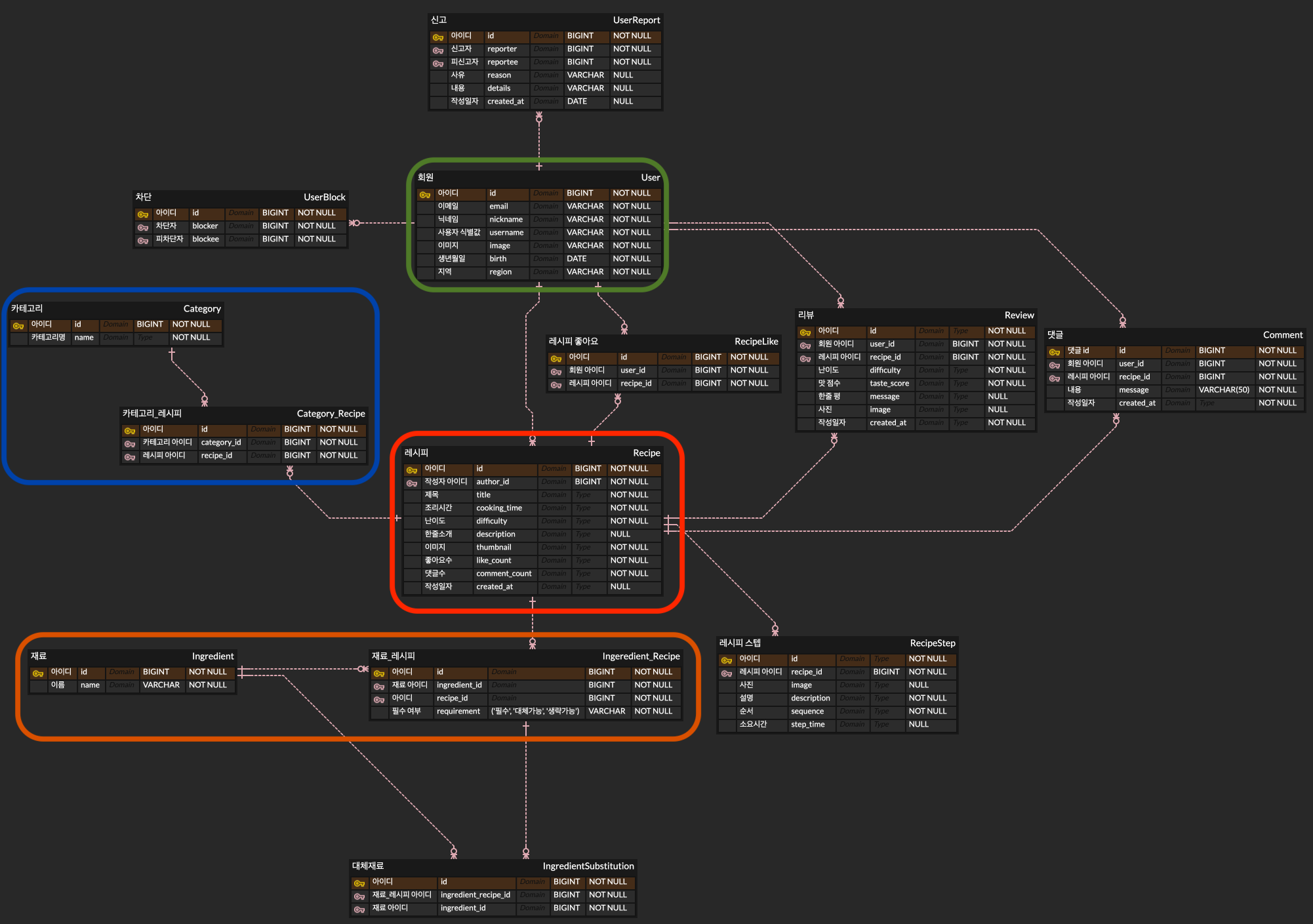Select the key icon next to reporter column

pyautogui.click(x=438, y=50)
